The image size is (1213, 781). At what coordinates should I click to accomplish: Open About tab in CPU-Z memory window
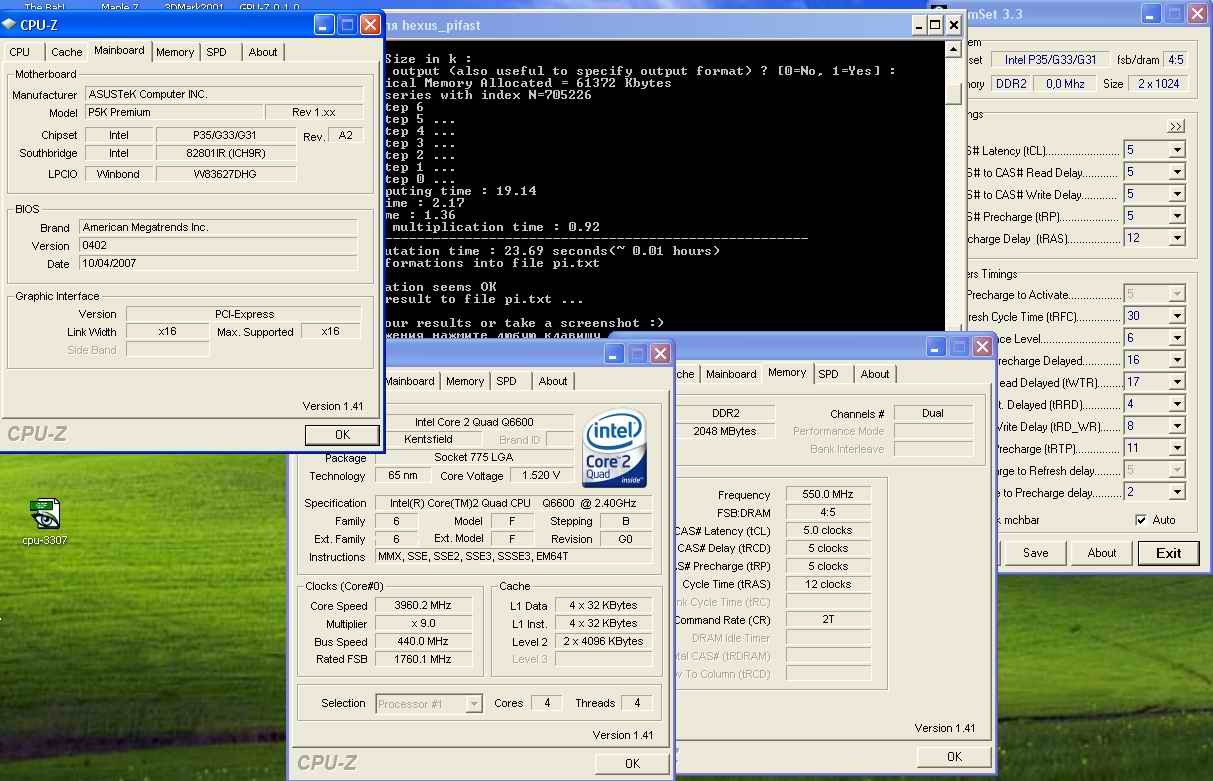coord(875,374)
